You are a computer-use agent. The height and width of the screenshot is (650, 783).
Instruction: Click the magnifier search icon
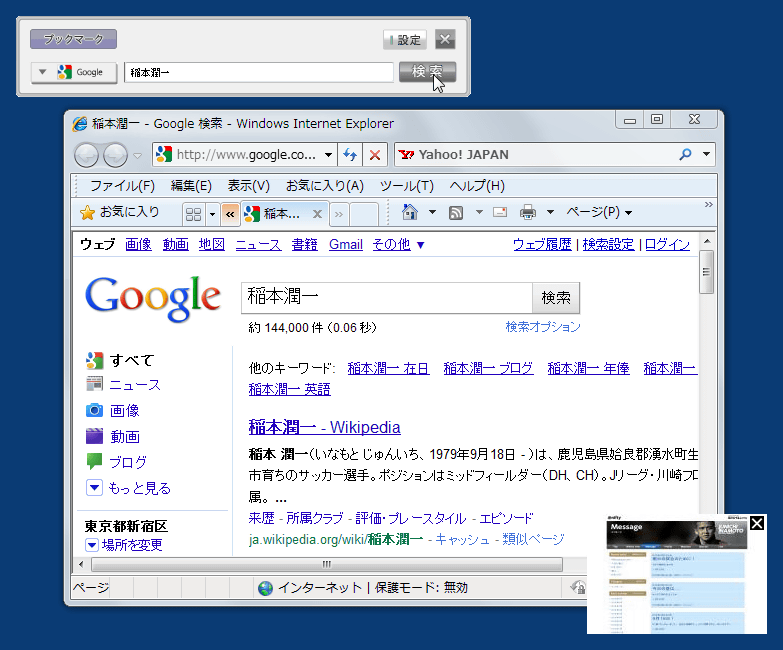[x=686, y=154]
